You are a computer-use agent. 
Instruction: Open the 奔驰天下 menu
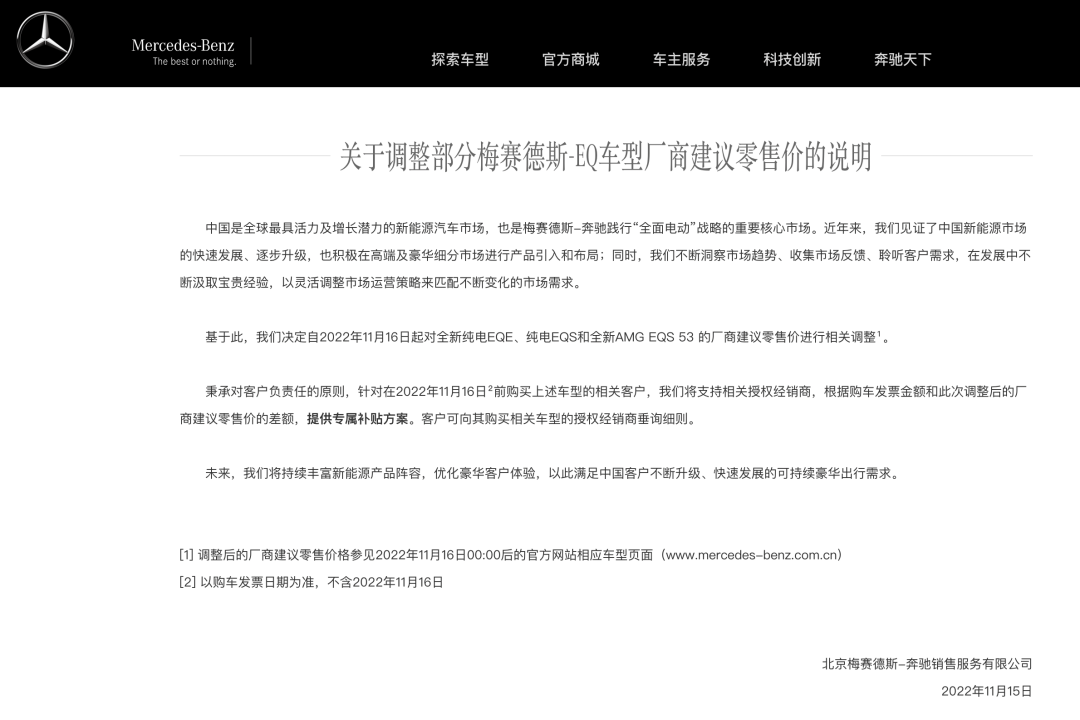click(902, 59)
